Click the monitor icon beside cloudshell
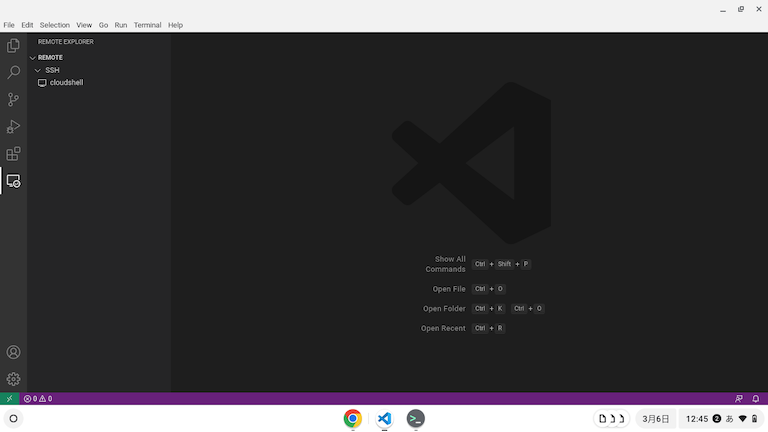Screen dimensions: 768x432 [x=42, y=83]
